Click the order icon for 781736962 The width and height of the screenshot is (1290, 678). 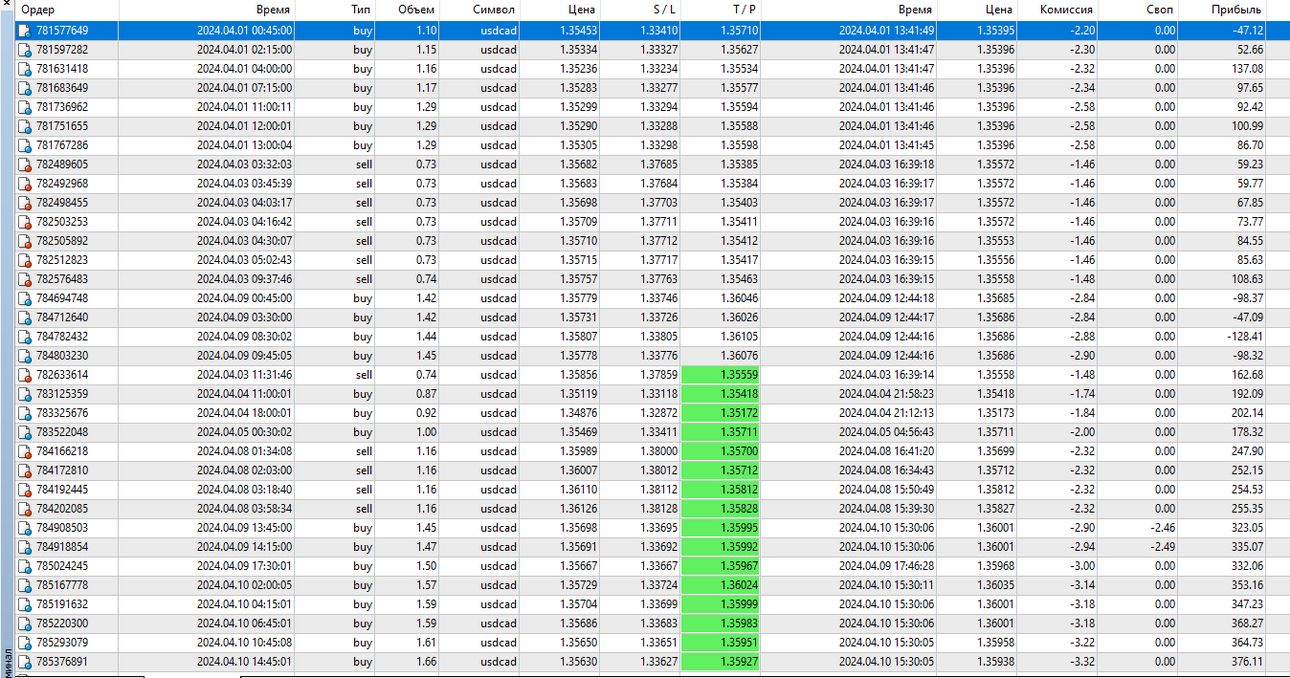[24, 107]
